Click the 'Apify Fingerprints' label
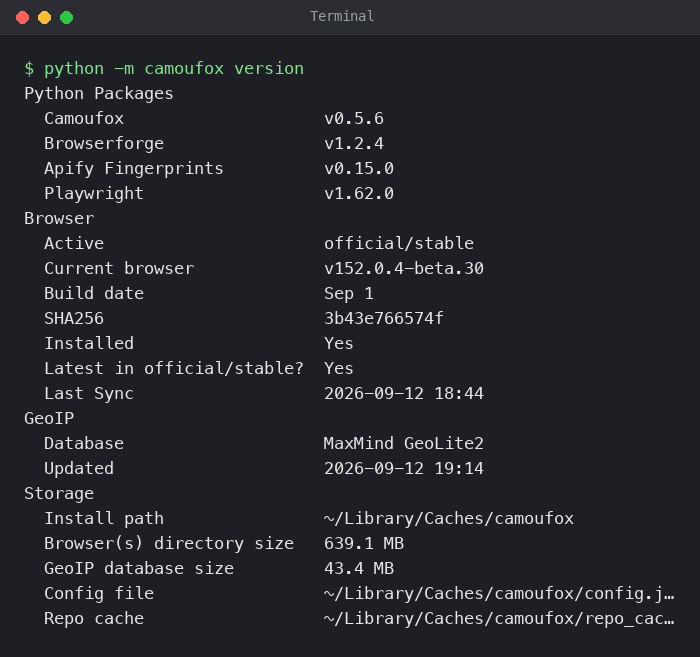 click(x=133, y=169)
